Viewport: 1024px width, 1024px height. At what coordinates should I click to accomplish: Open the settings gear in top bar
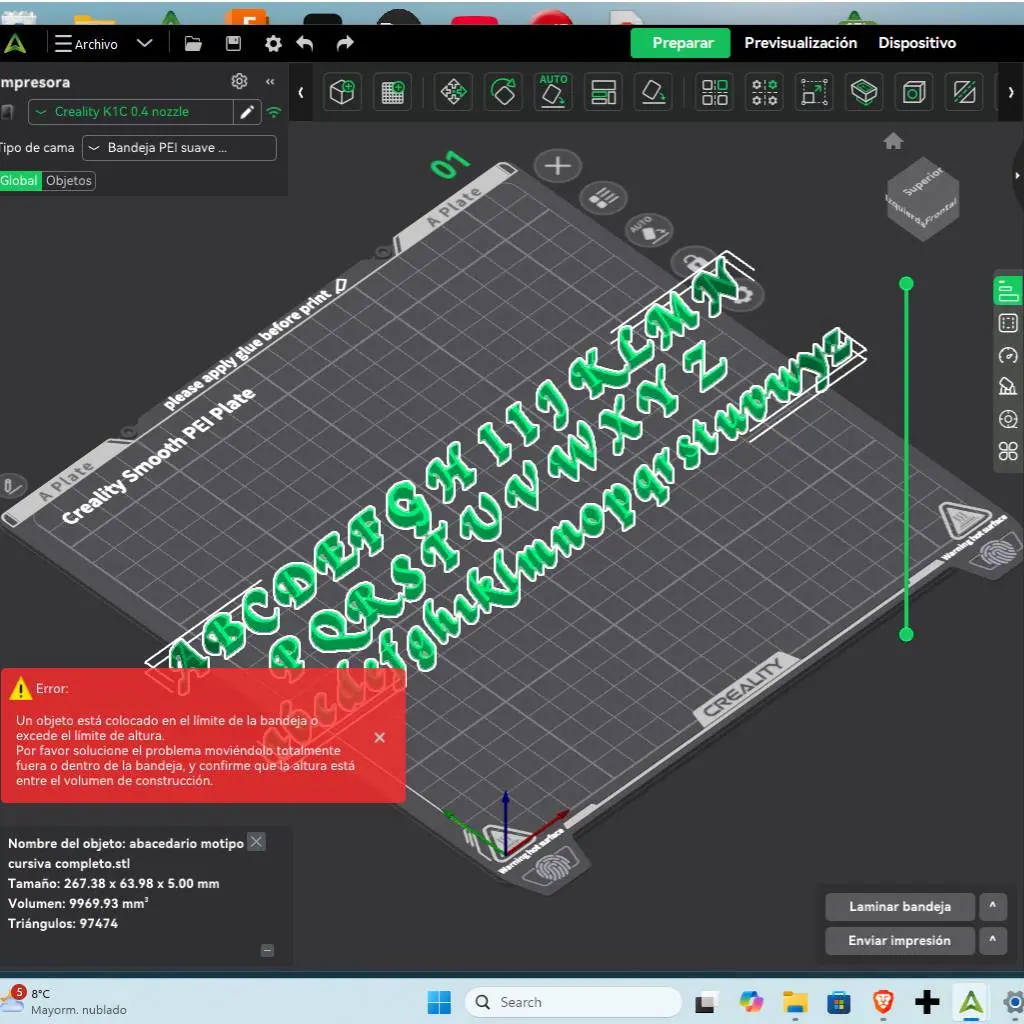(273, 44)
